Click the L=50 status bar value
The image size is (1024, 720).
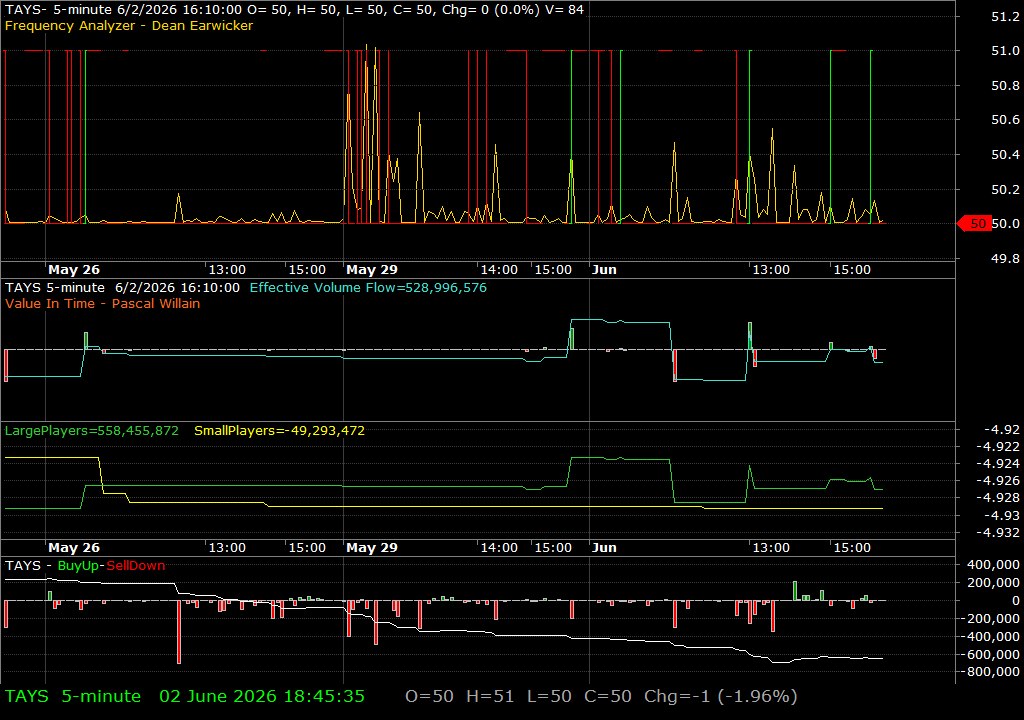pyautogui.click(x=549, y=696)
